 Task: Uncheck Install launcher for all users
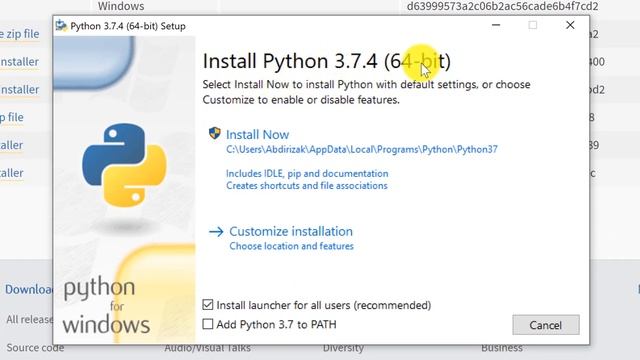click(x=208, y=305)
